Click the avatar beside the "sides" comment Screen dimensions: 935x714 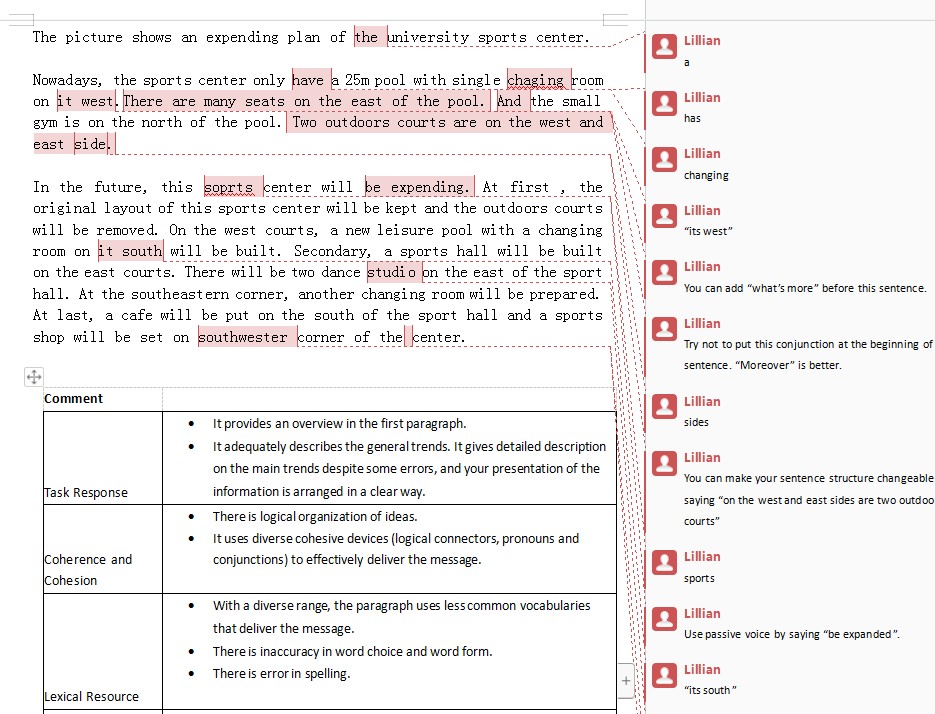point(664,407)
